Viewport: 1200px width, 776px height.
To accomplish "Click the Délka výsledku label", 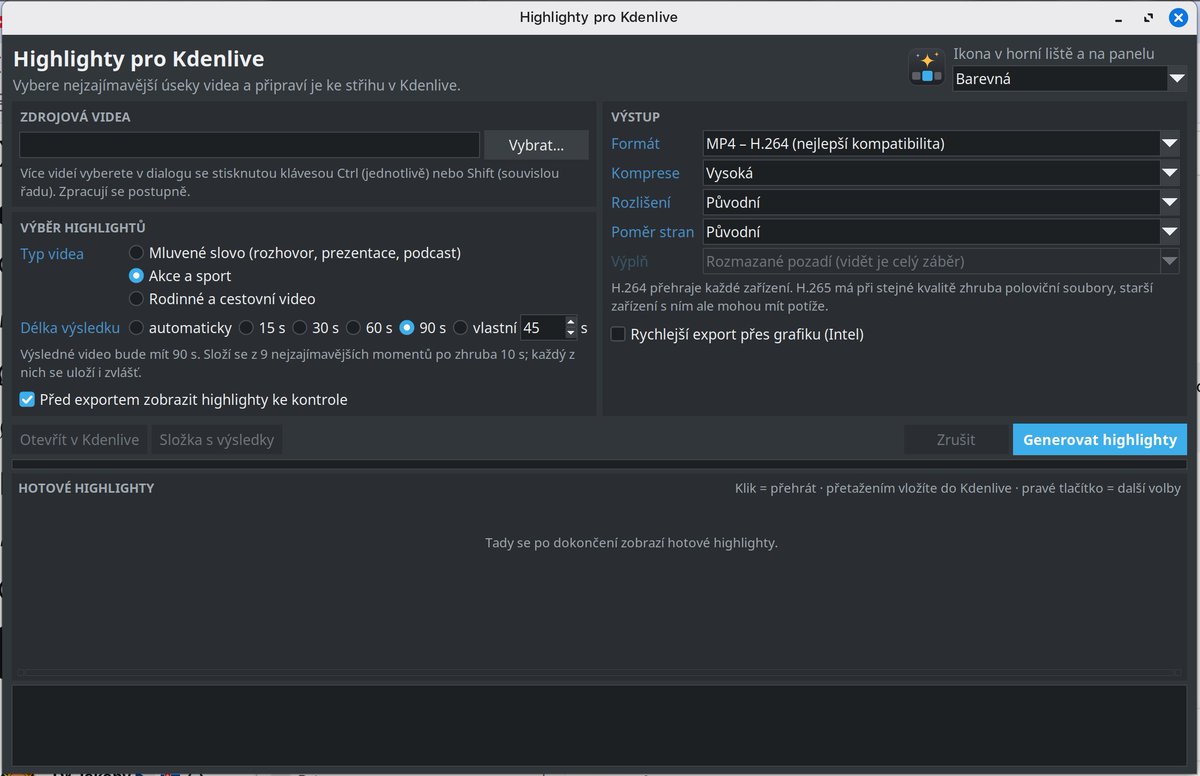I will coord(70,328).
